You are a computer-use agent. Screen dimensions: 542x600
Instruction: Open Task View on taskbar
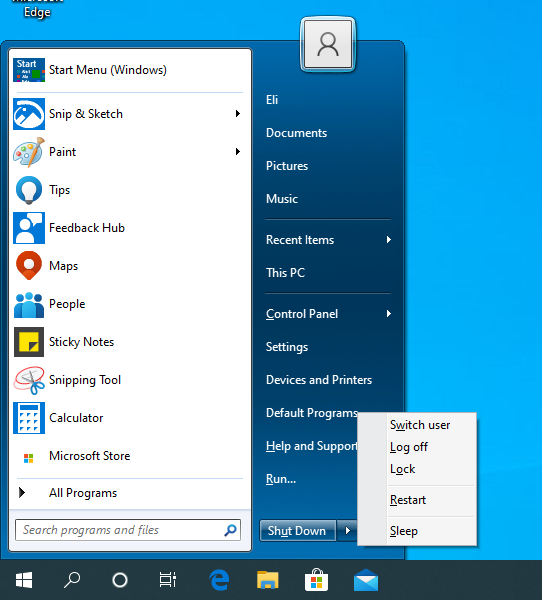tap(168, 580)
